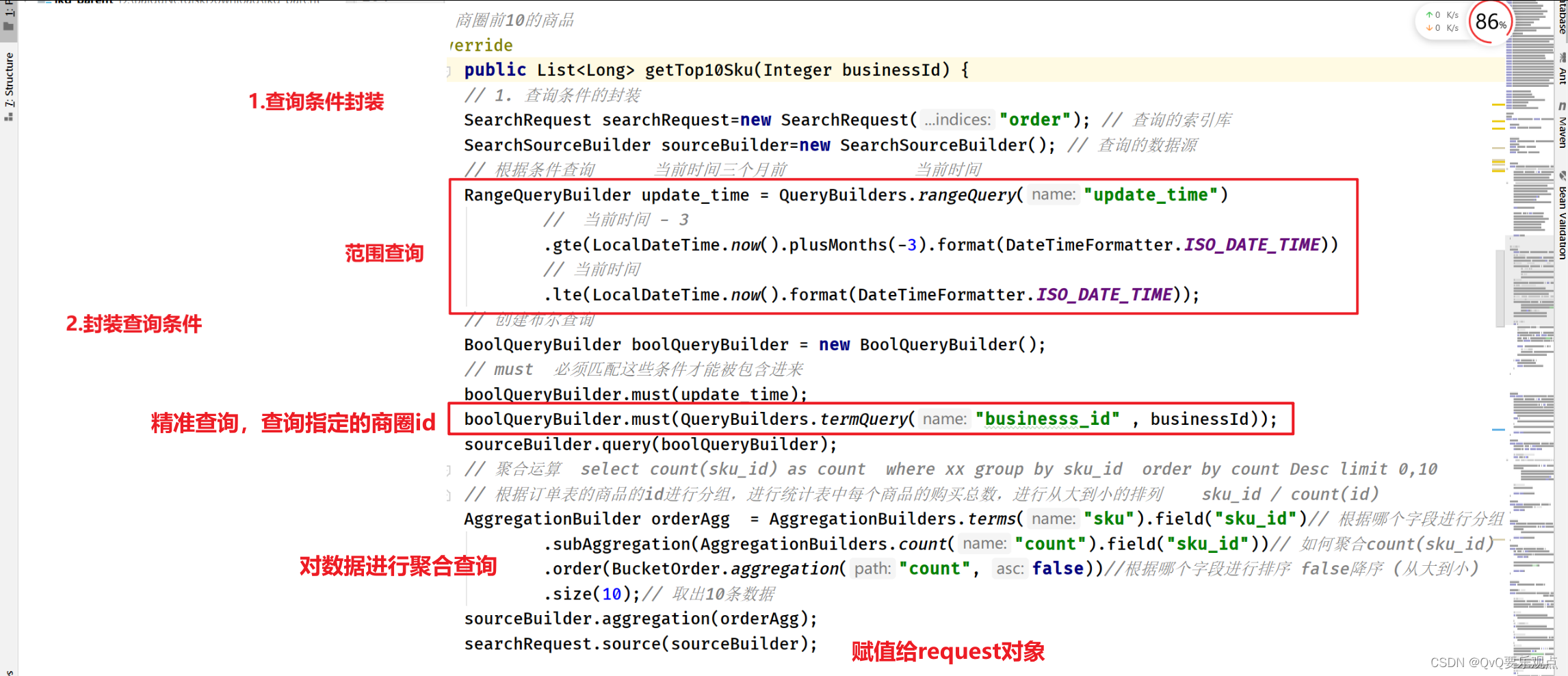Screen dimensions: 1568x676
Task: Click the editor vertical scrollbar thumb
Action: tap(1500, 287)
